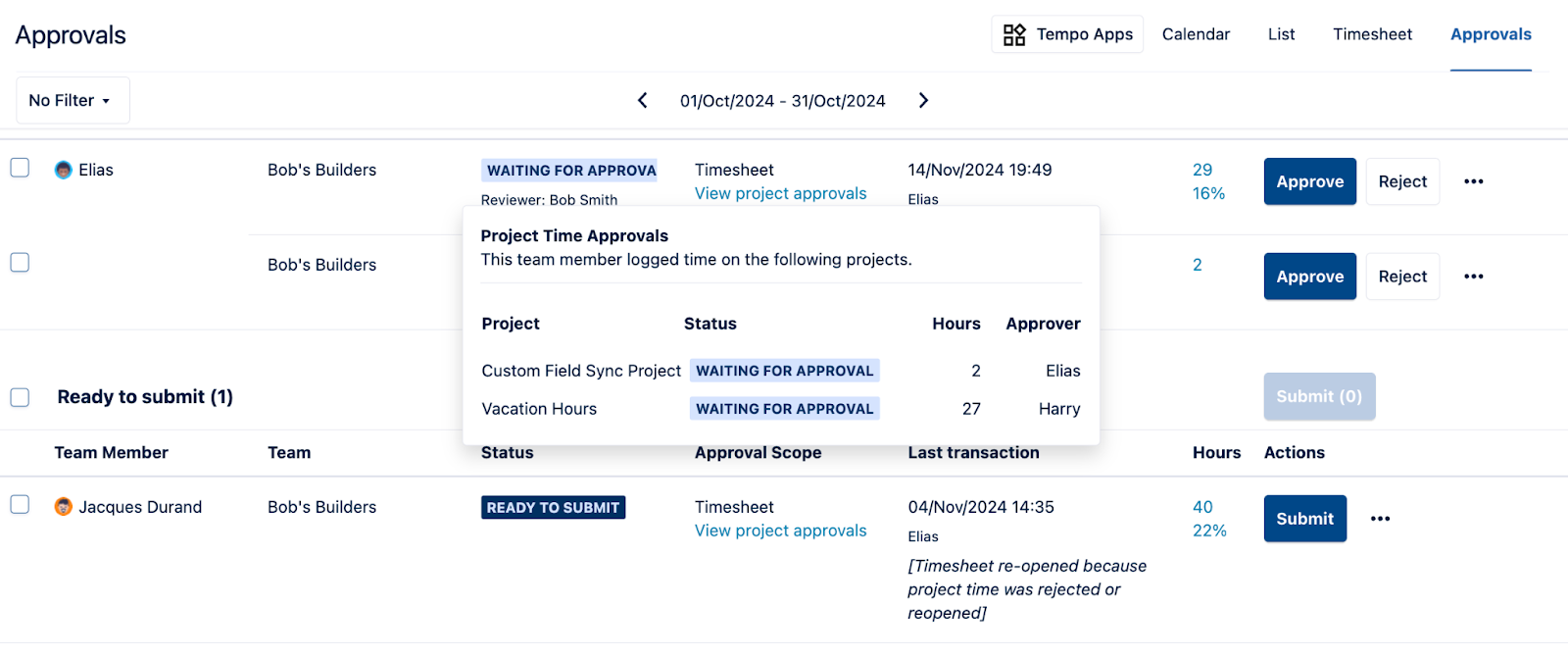Click View project approvals link for Jacques Durand
1568x657 pixels.
click(x=780, y=531)
